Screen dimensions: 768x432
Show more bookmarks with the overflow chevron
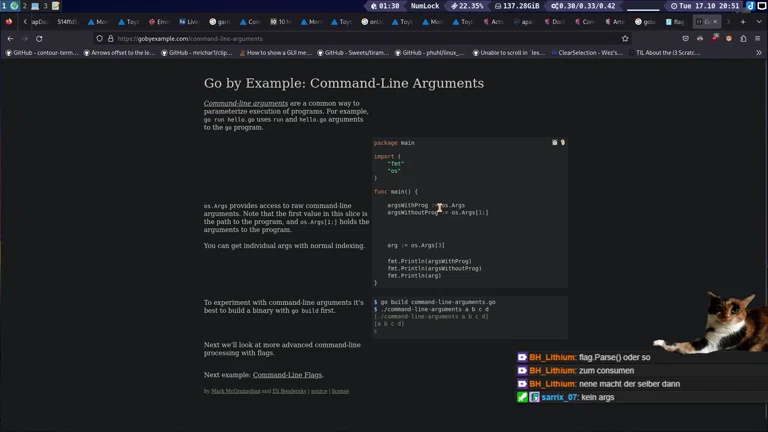coord(758,52)
